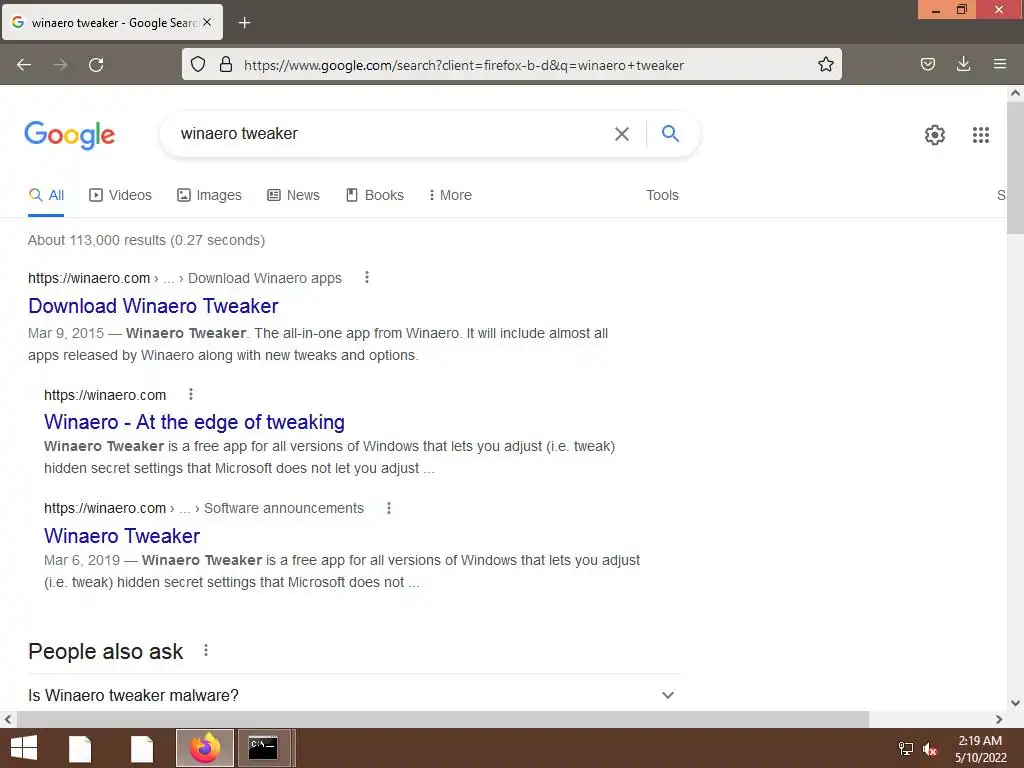Bookmark this page with star

[825, 64]
